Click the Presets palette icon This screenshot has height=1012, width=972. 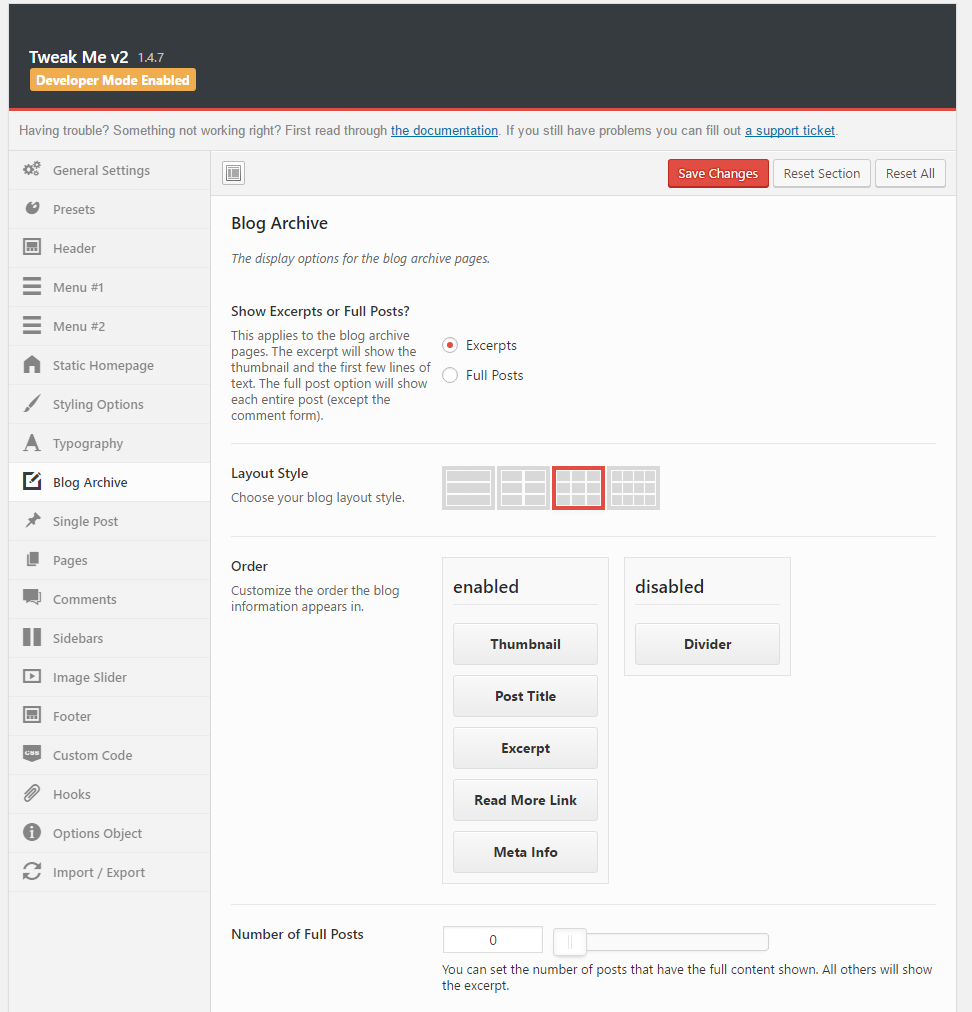(x=32, y=209)
